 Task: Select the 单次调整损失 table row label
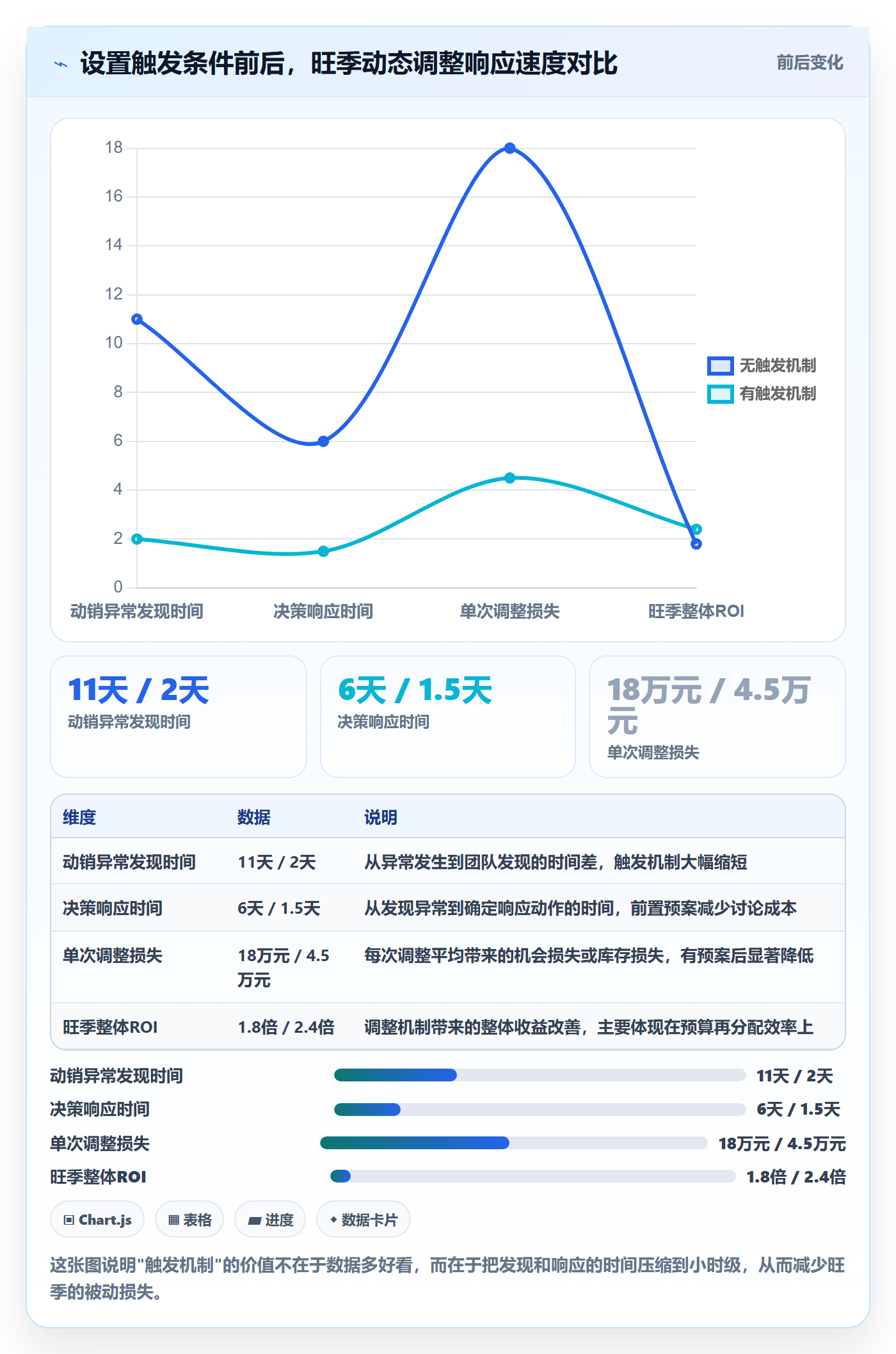coord(113,955)
